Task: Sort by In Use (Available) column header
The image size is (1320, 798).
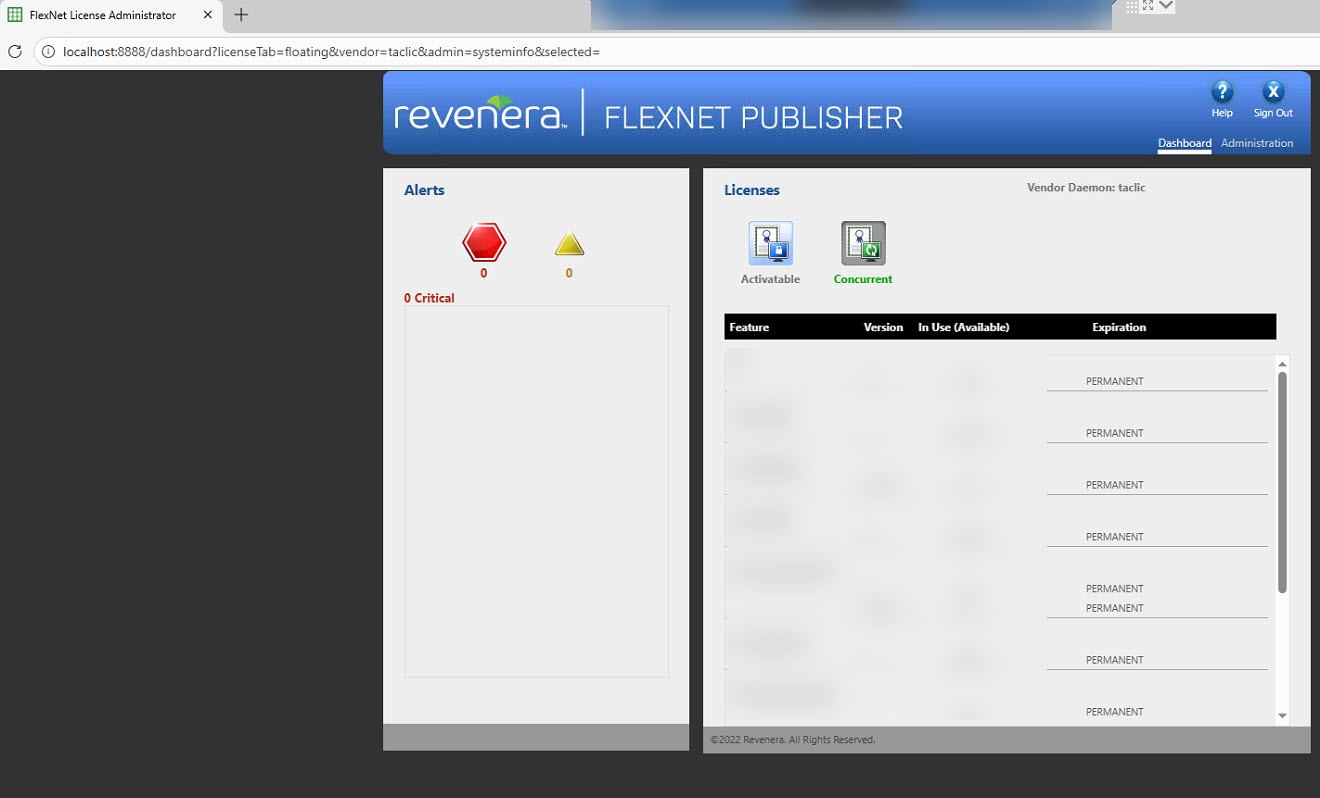Action: point(964,327)
